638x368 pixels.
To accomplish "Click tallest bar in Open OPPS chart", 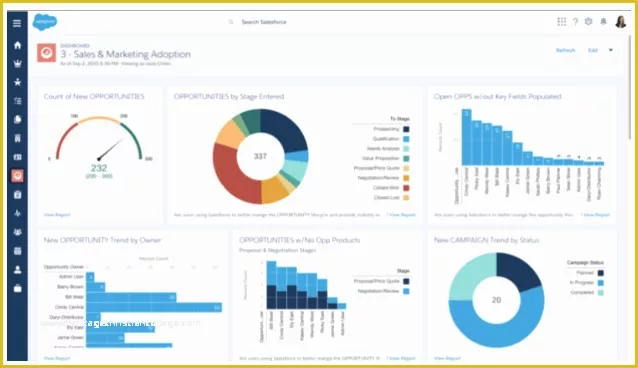I will [x=466, y=137].
